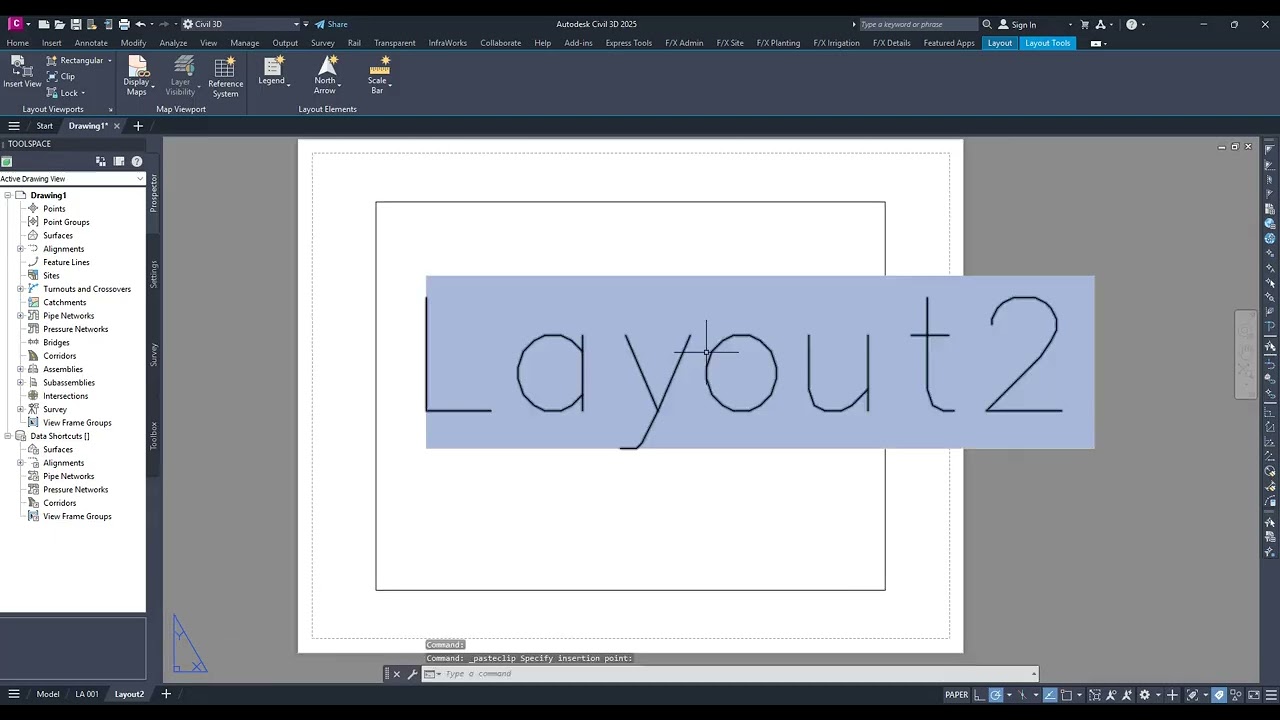Toggle polar tracking in status bar
Image resolution: width=1280 pixels, height=720 pixels.
[x=996, y=695]
